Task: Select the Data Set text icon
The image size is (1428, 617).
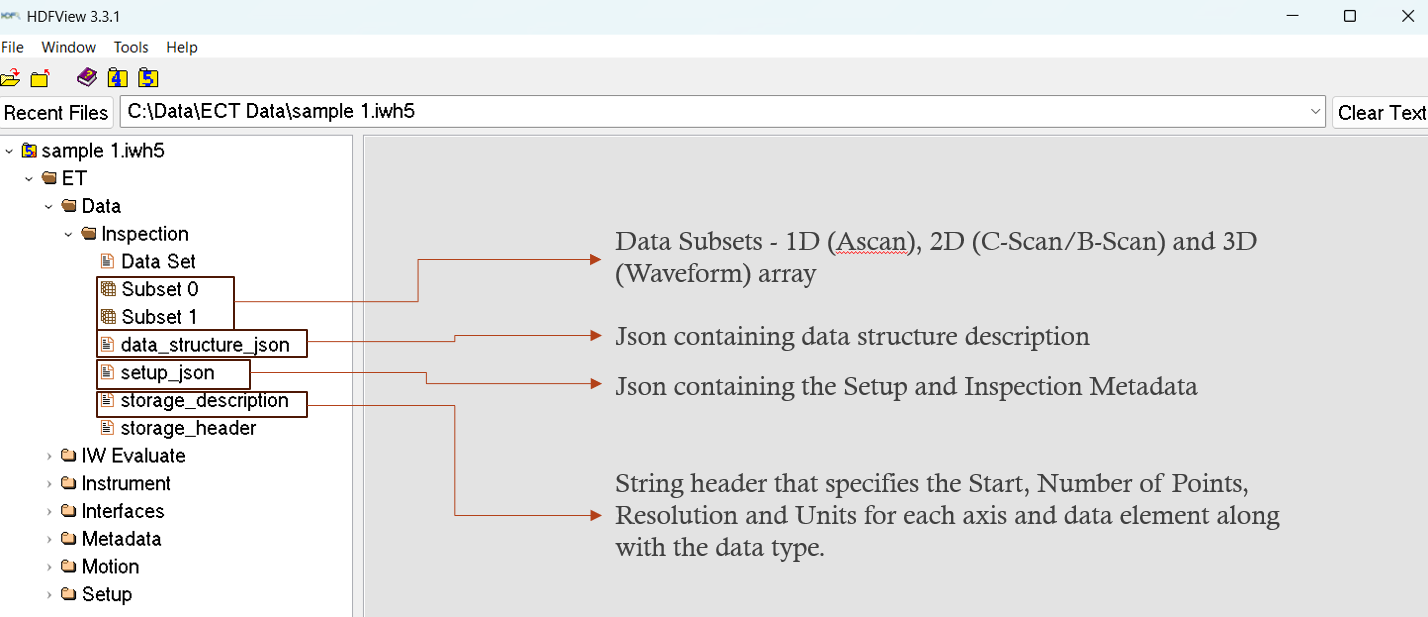Action: point(108,262)
